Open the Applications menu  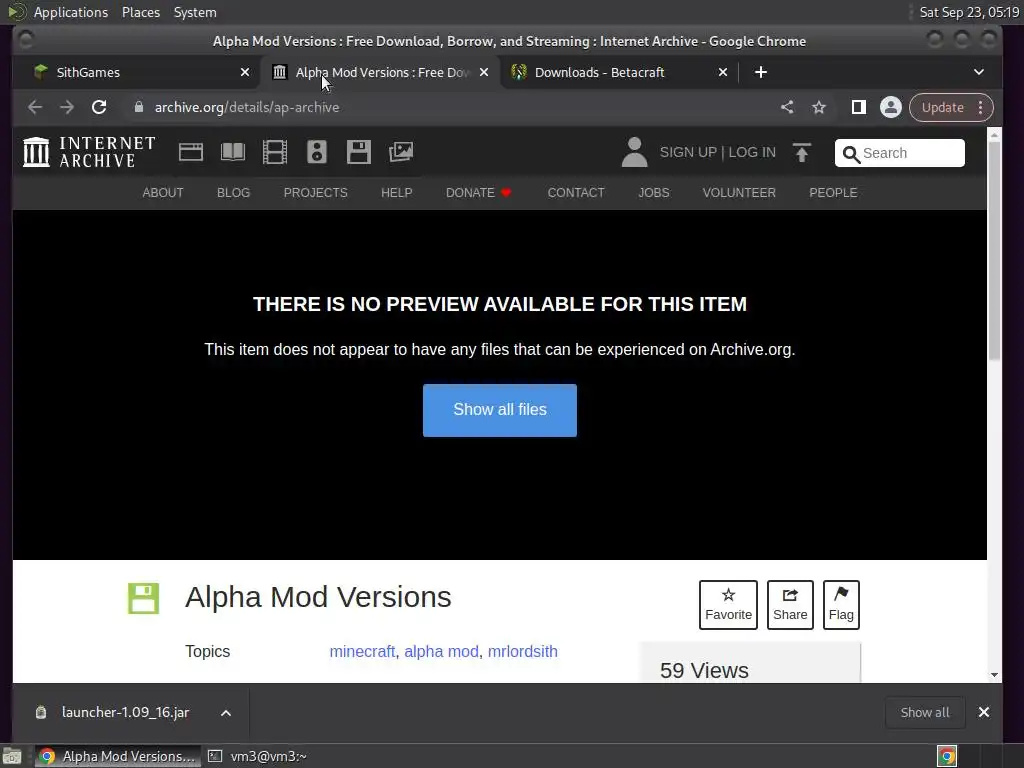[x=71, y=12]
